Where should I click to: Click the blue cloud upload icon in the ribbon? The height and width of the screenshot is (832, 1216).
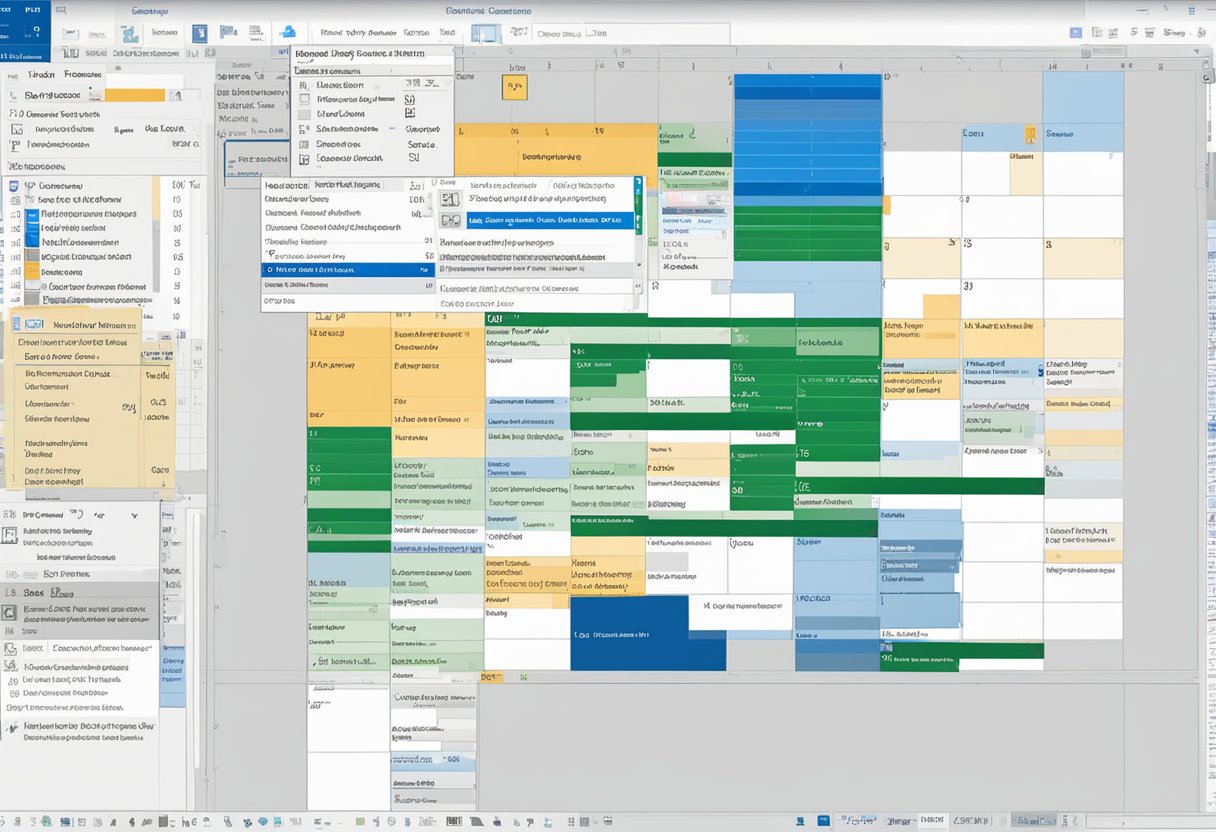288,33
